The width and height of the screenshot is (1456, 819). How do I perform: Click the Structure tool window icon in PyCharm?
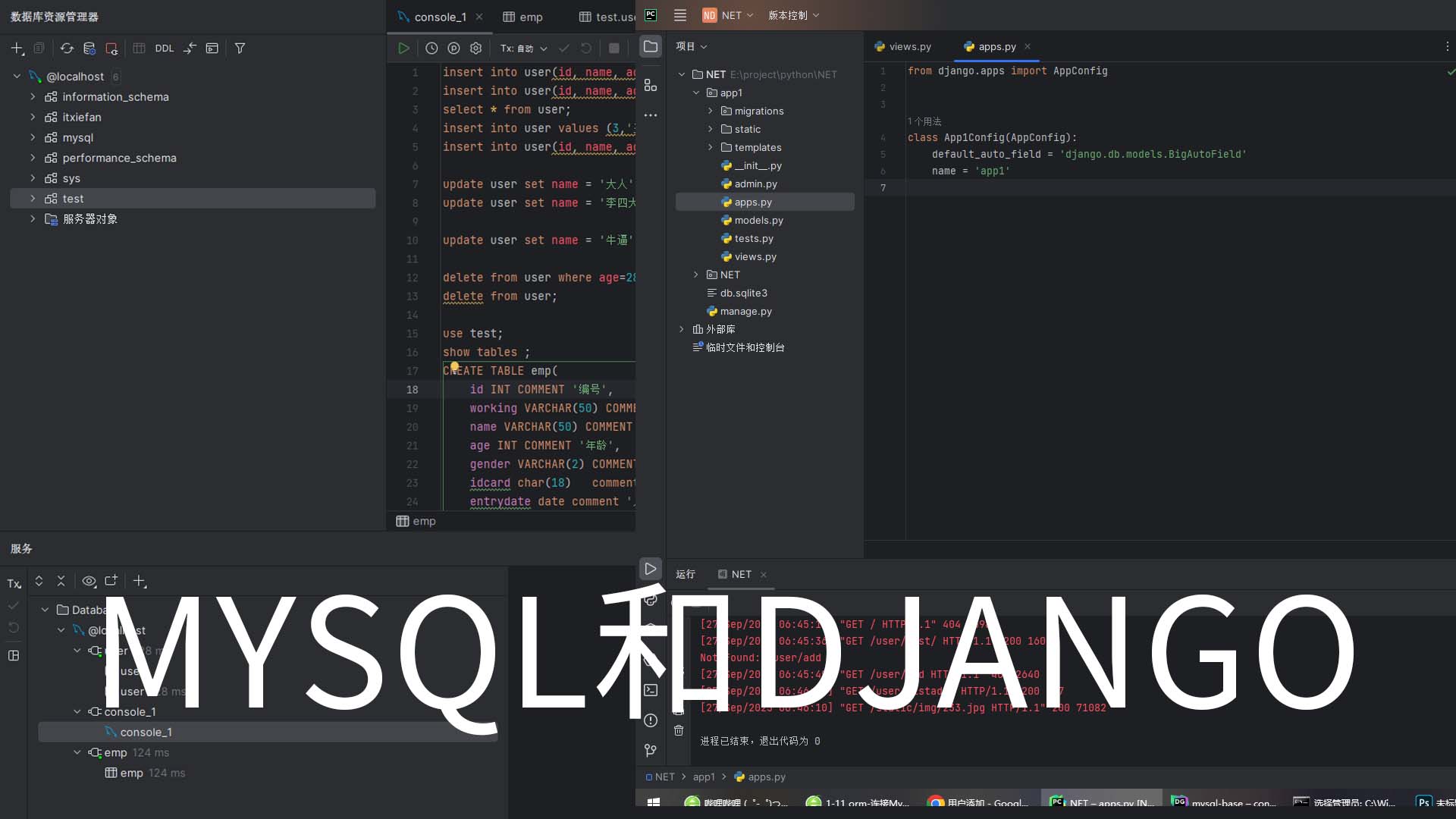point(651,85)
